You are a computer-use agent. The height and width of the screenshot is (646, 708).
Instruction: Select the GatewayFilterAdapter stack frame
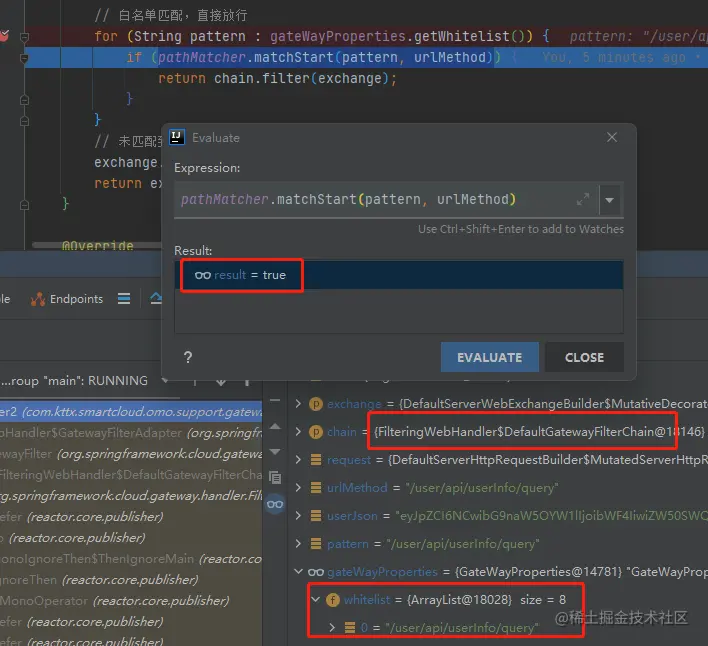[x=131, y=433]
